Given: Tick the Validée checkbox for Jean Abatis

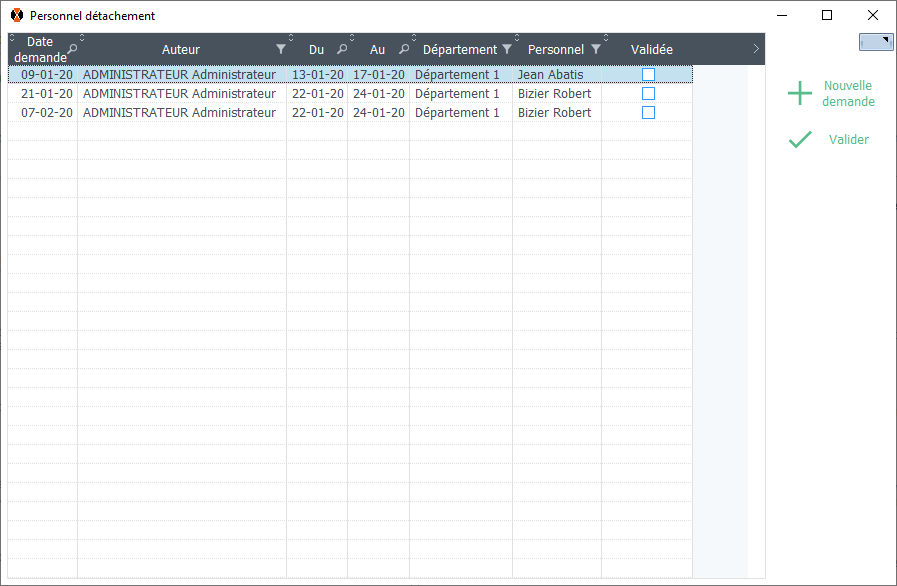Looking at the screenshot, I should pyautogui.click(x=648, y=75).
